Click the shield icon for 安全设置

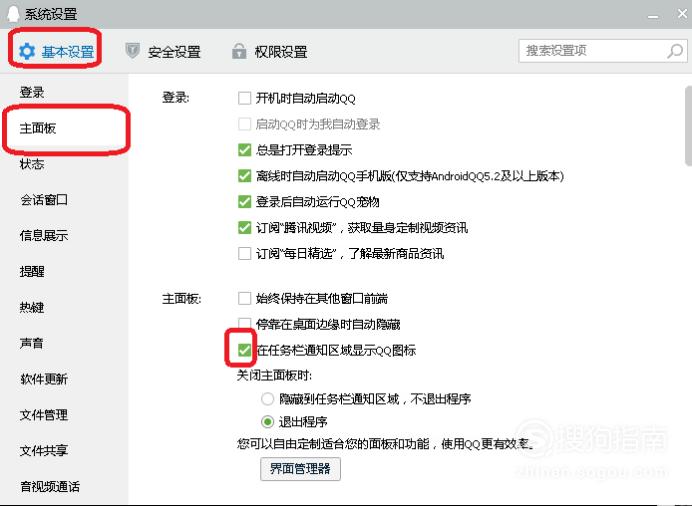point(132,51)
